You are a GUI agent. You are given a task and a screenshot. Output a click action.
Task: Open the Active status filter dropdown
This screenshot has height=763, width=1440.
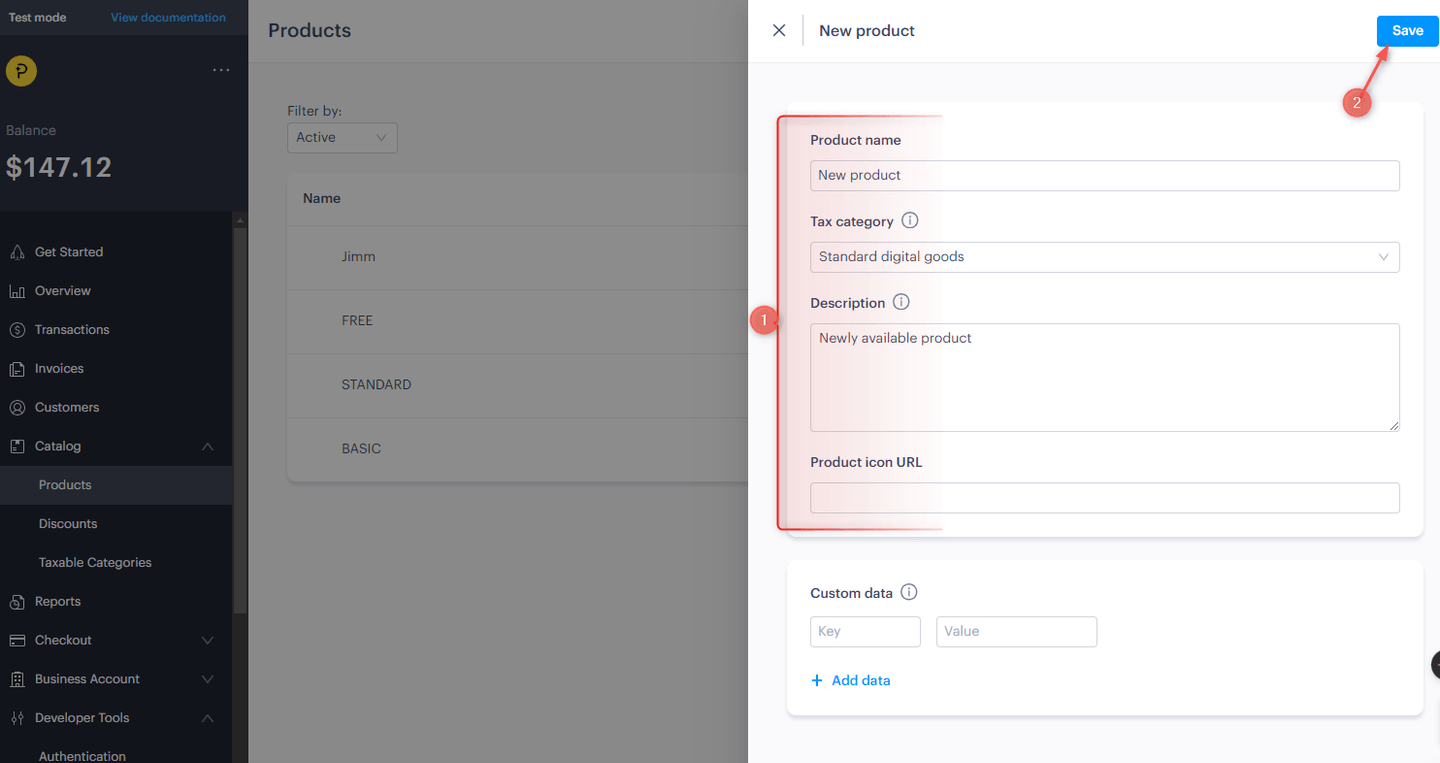[342, 137]
